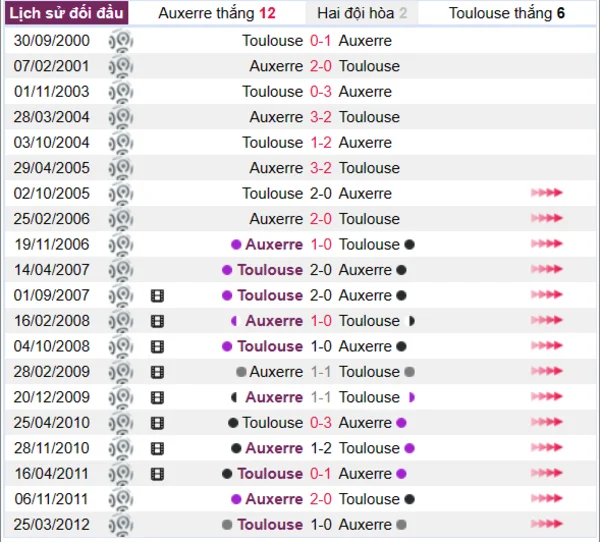Open video icon for 16/02/2008 match
The width and height of the screenshot is (600, 542).
[x=157, y=321]
